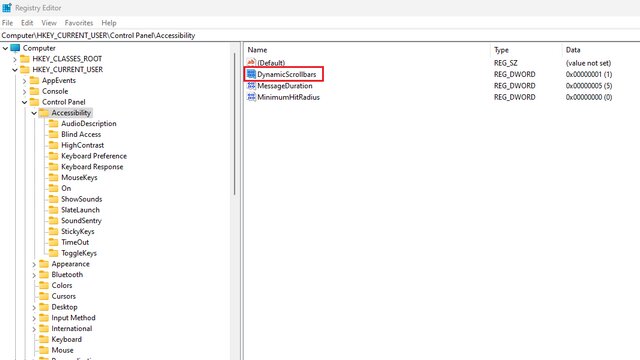Select the HighContrast folder icon
Image resolution: width=640 pixels, height=360 pixels.
coord(53,145)
